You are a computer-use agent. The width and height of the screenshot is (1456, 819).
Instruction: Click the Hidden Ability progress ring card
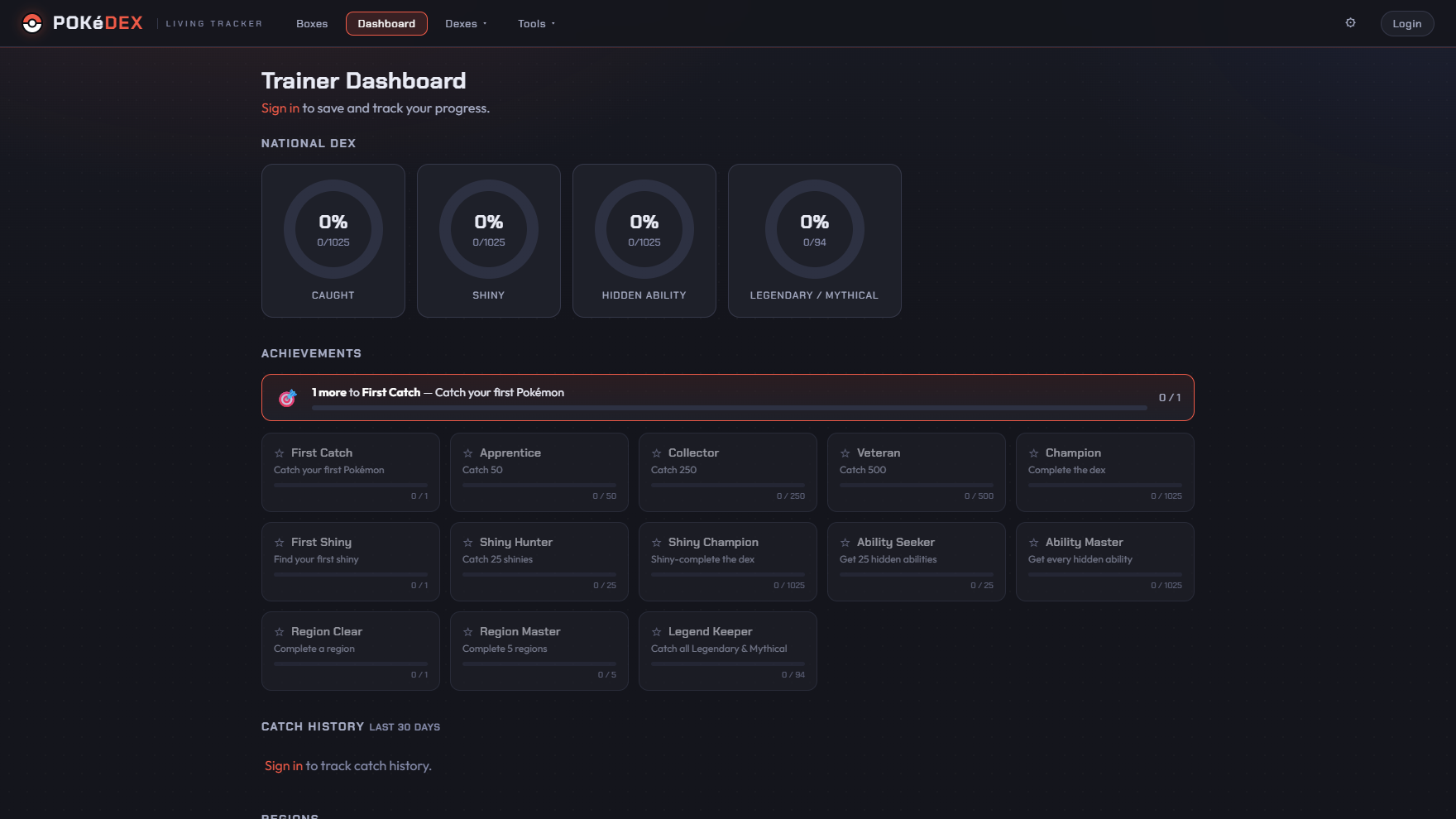(x=644, y=241)
